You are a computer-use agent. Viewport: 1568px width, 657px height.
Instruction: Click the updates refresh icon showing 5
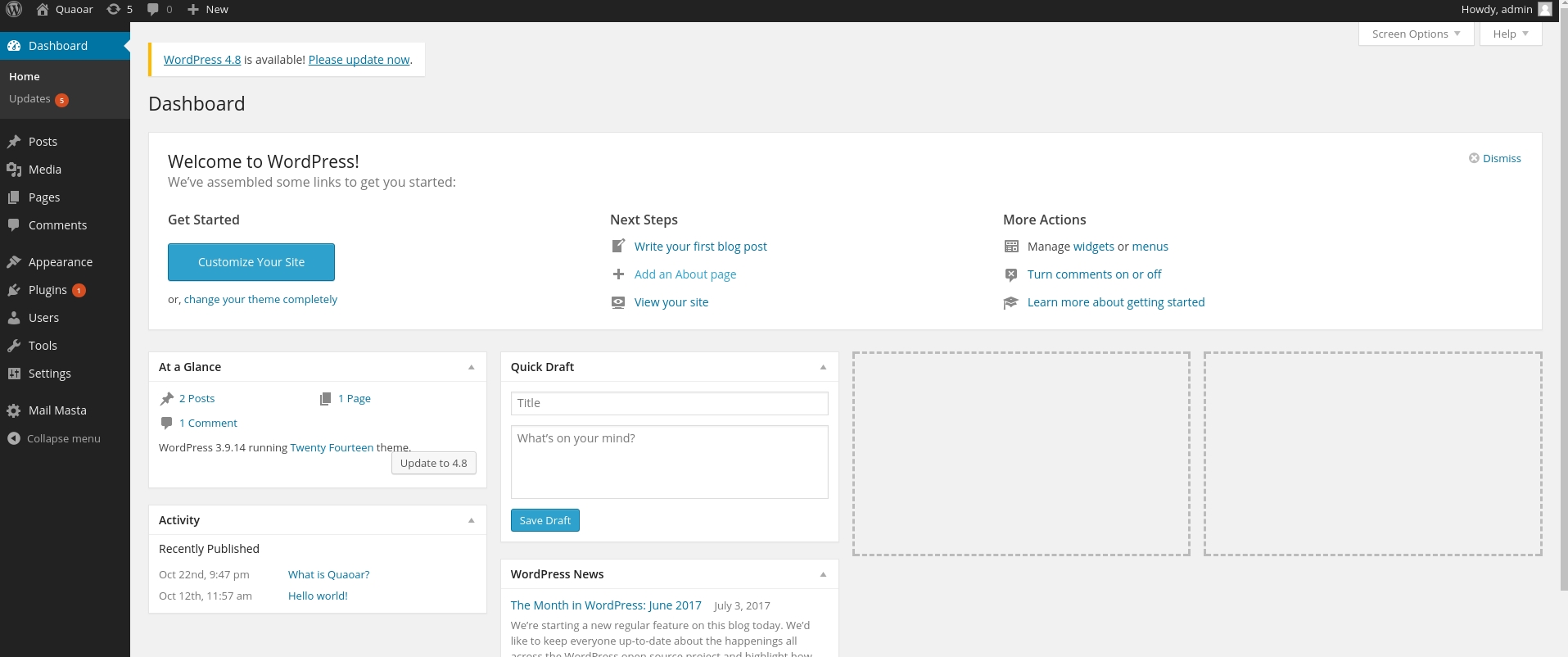(114, 10)
